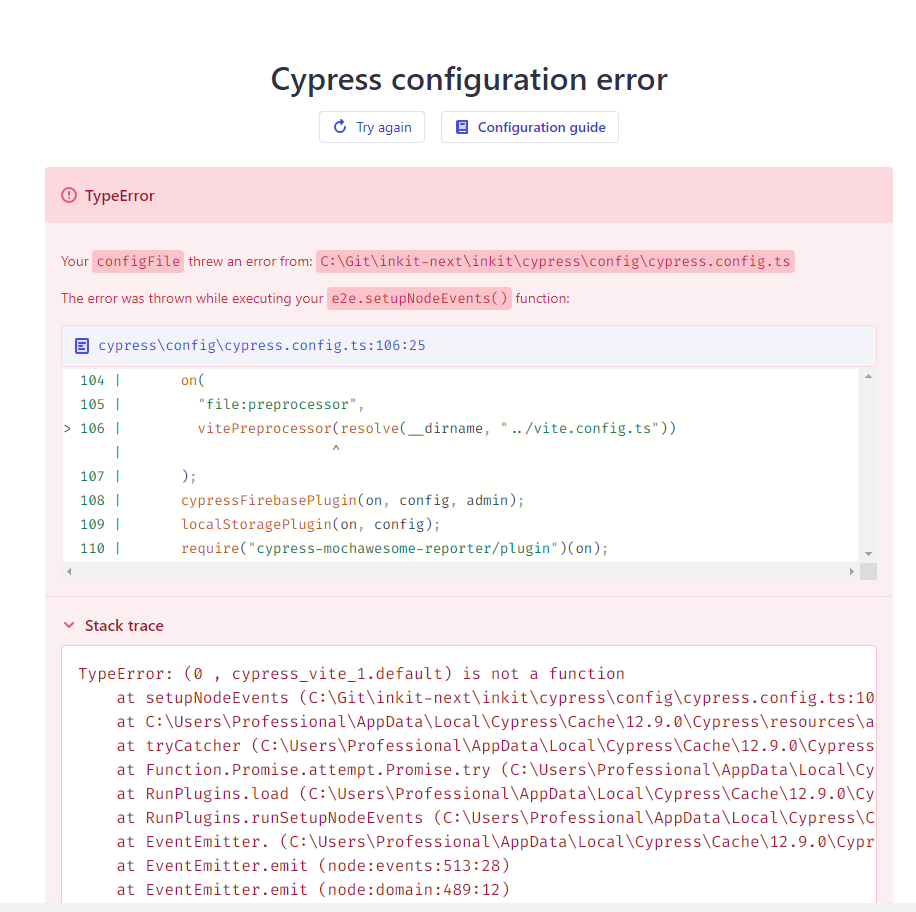Click the file icon beside cypress.config.ts path
This screenshot has width=916, height=912.
pyautogui.click(x=82, y=346)
